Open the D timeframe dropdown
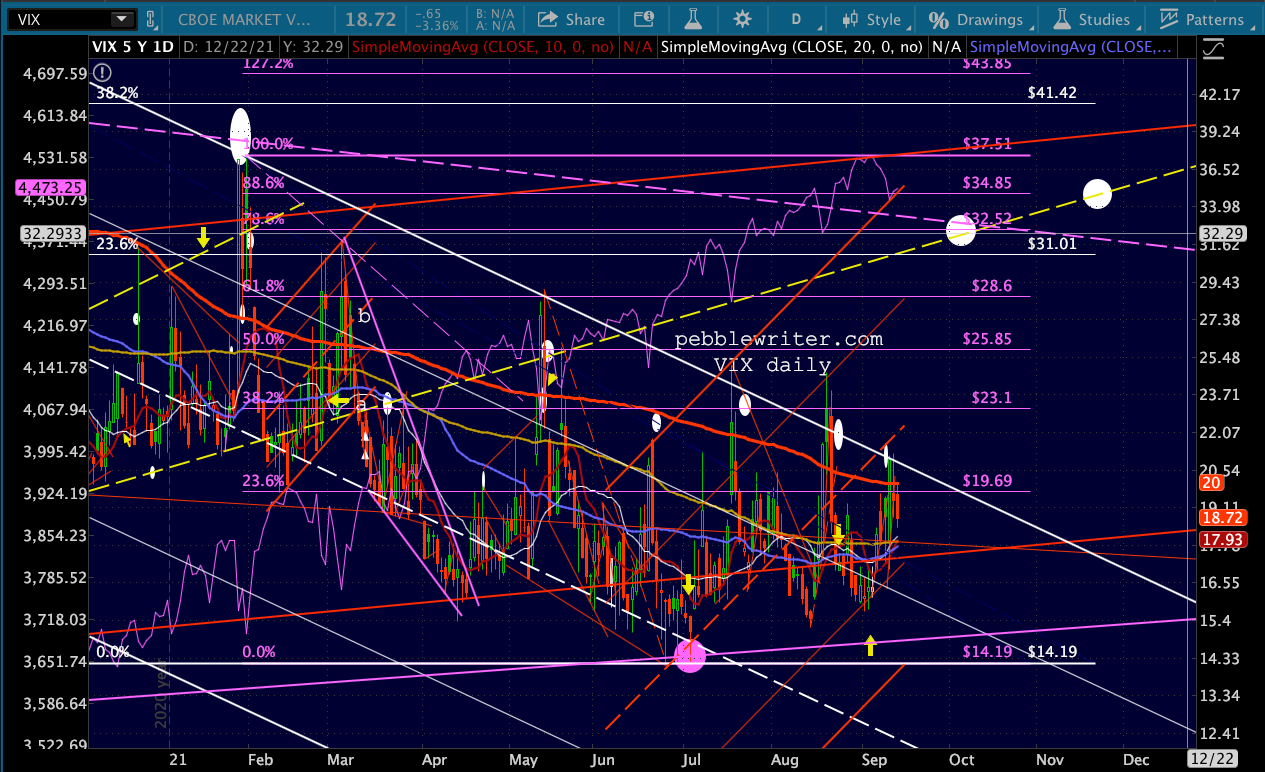Screen dimensions: 1265x772 (796, 19)
